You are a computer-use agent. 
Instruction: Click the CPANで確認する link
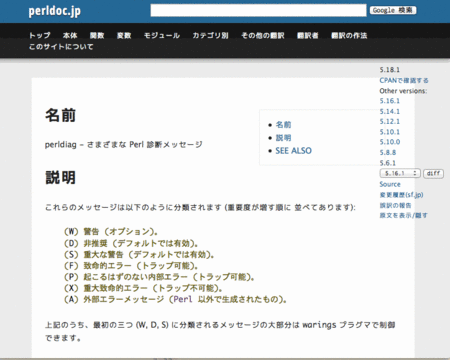coord(404,80)
